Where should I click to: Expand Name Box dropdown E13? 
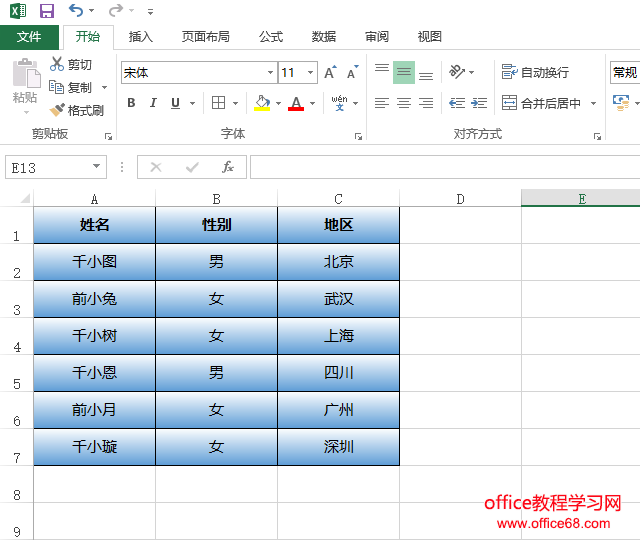tap(96, 166)
